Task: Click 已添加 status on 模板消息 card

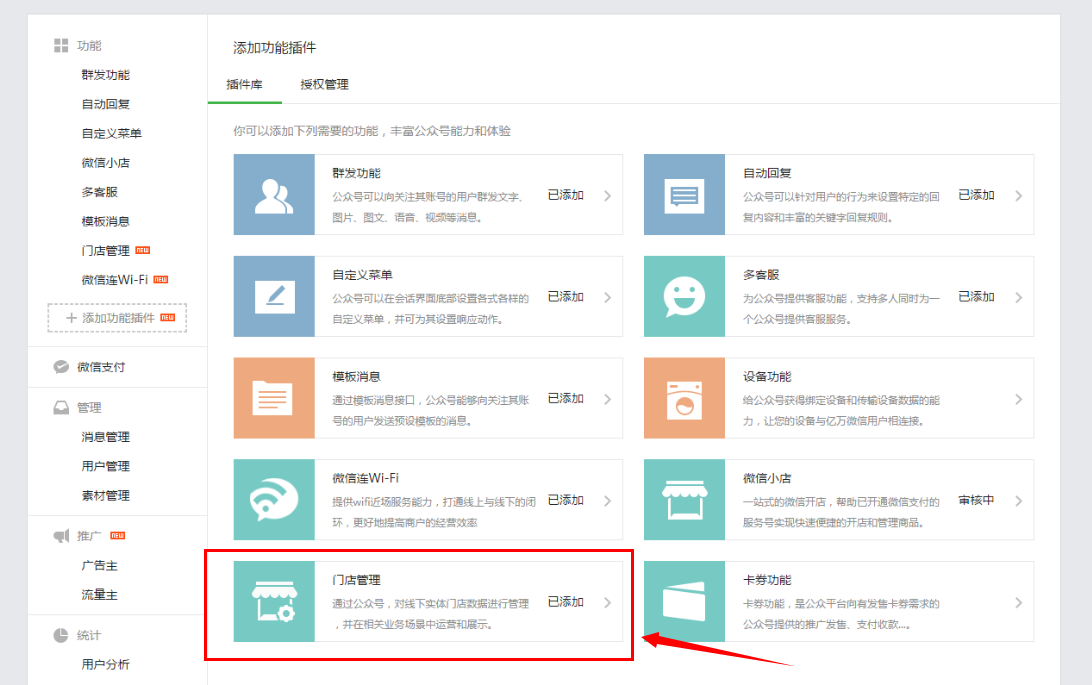Action: click(566, 398)
